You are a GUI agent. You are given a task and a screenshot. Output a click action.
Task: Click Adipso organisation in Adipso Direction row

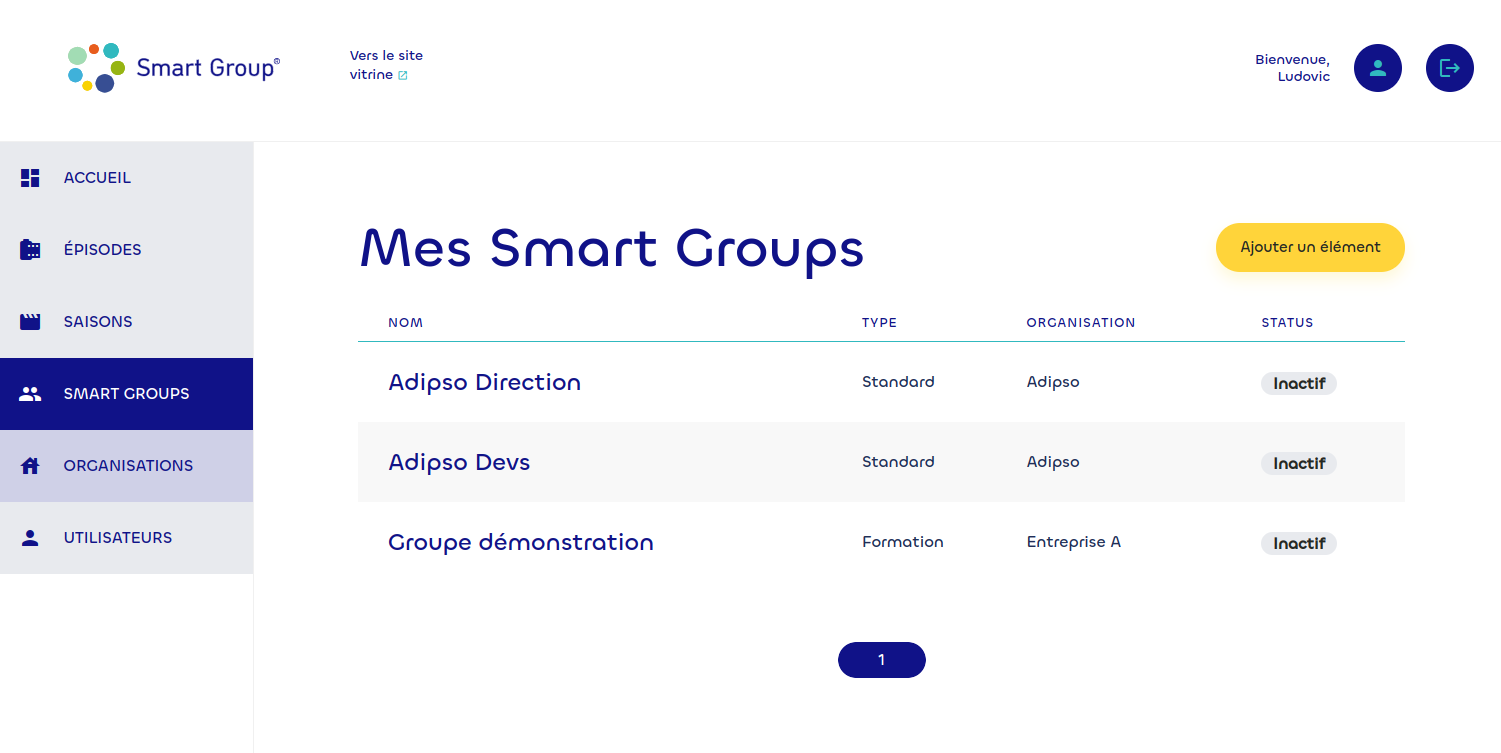1053,382
